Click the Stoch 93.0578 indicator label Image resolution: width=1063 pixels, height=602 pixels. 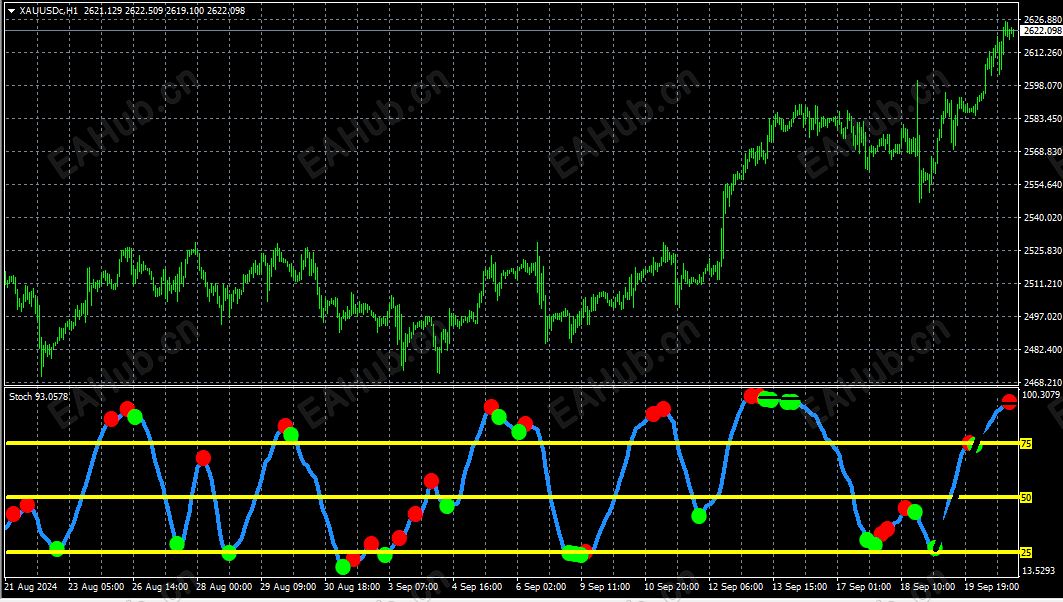click(39, 397)
